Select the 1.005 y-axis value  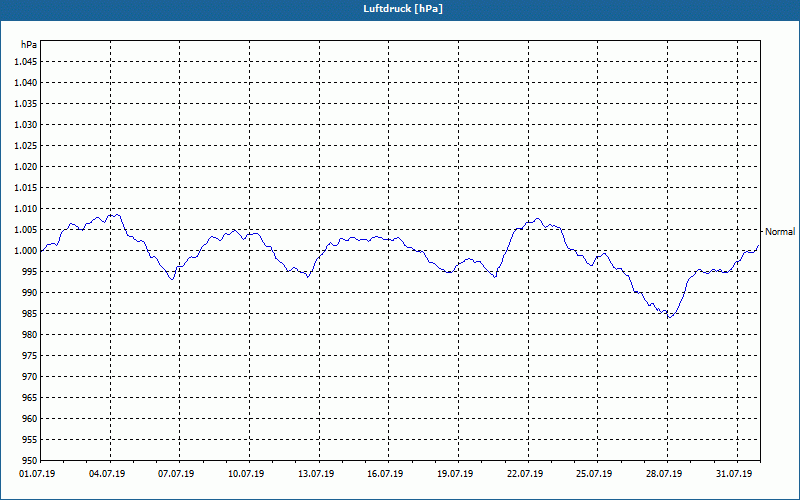[x=27, y=230]
